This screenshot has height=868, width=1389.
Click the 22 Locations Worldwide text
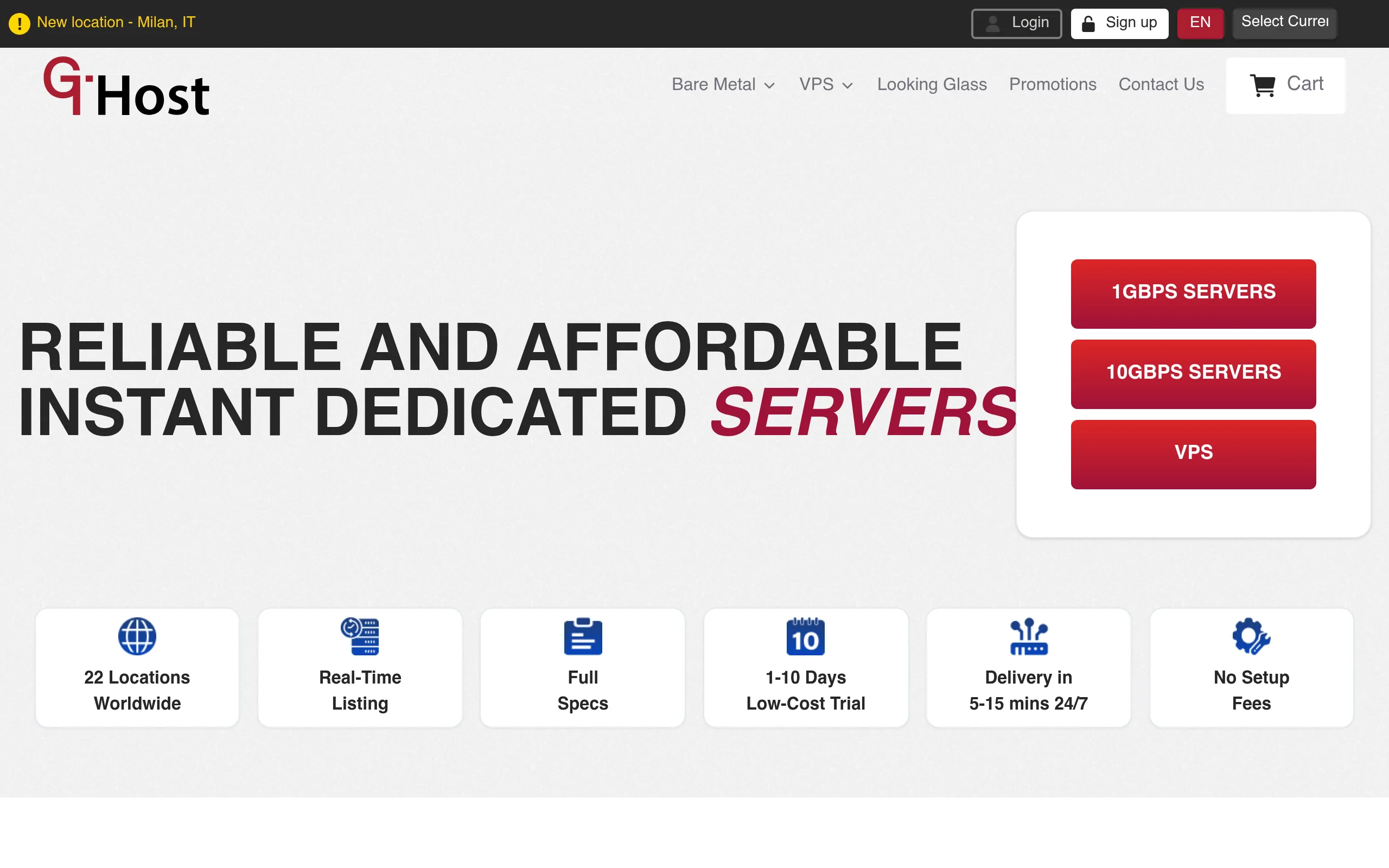point(137,690)
